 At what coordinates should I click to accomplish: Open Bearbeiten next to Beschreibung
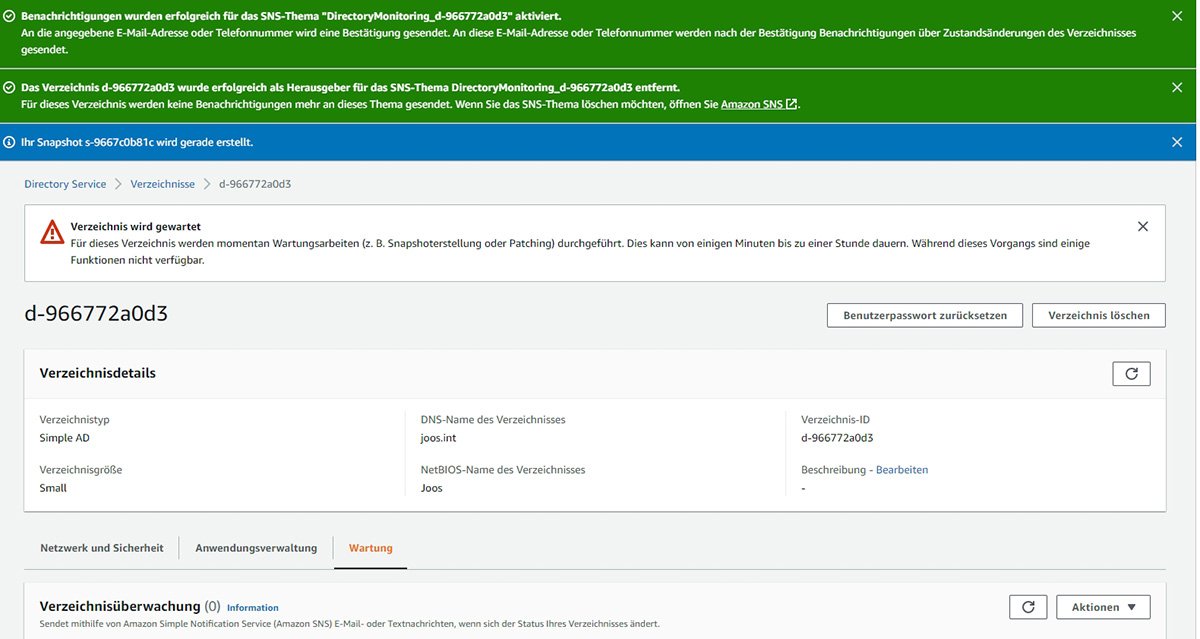901,469
